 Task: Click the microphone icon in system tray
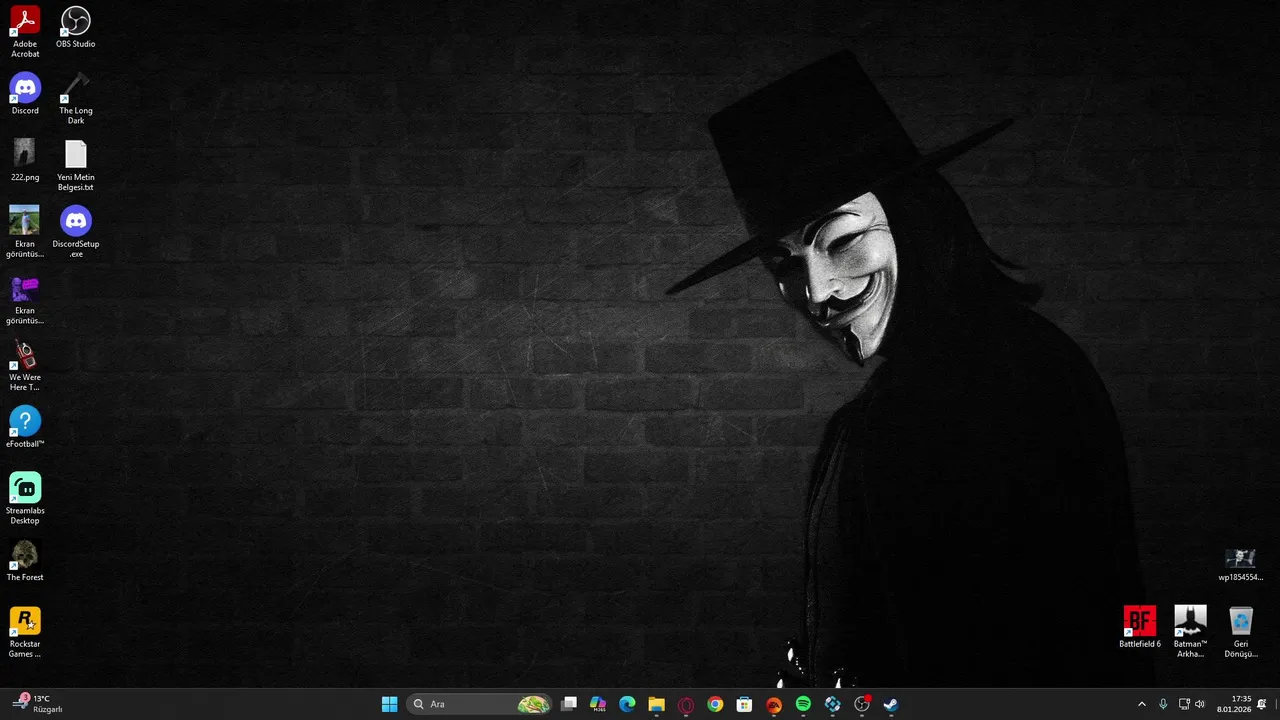pyautogui.click(x=1163, y=704)
